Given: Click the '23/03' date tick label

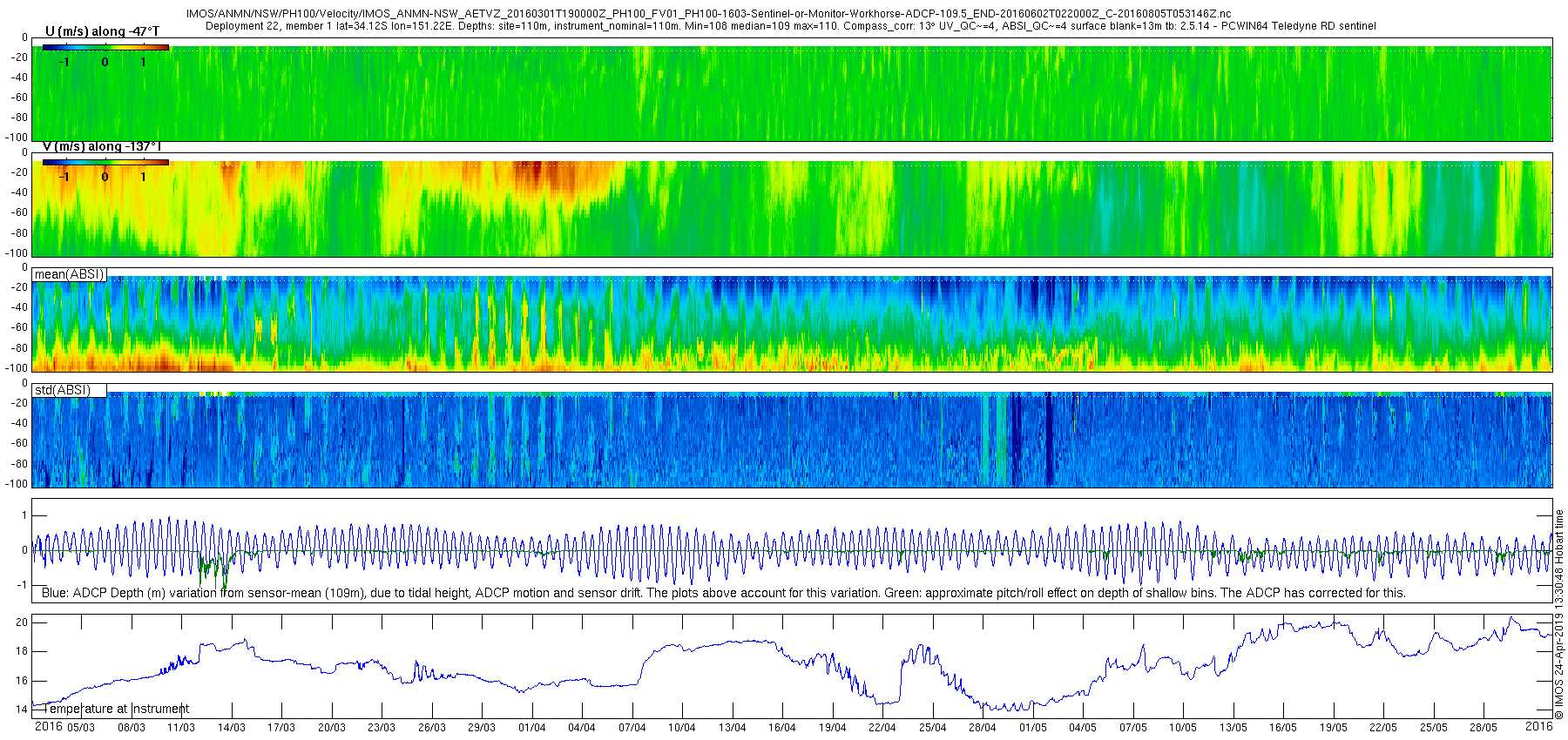Looking at the screenshot, I should pyautogui.click(x=382, y=728).
